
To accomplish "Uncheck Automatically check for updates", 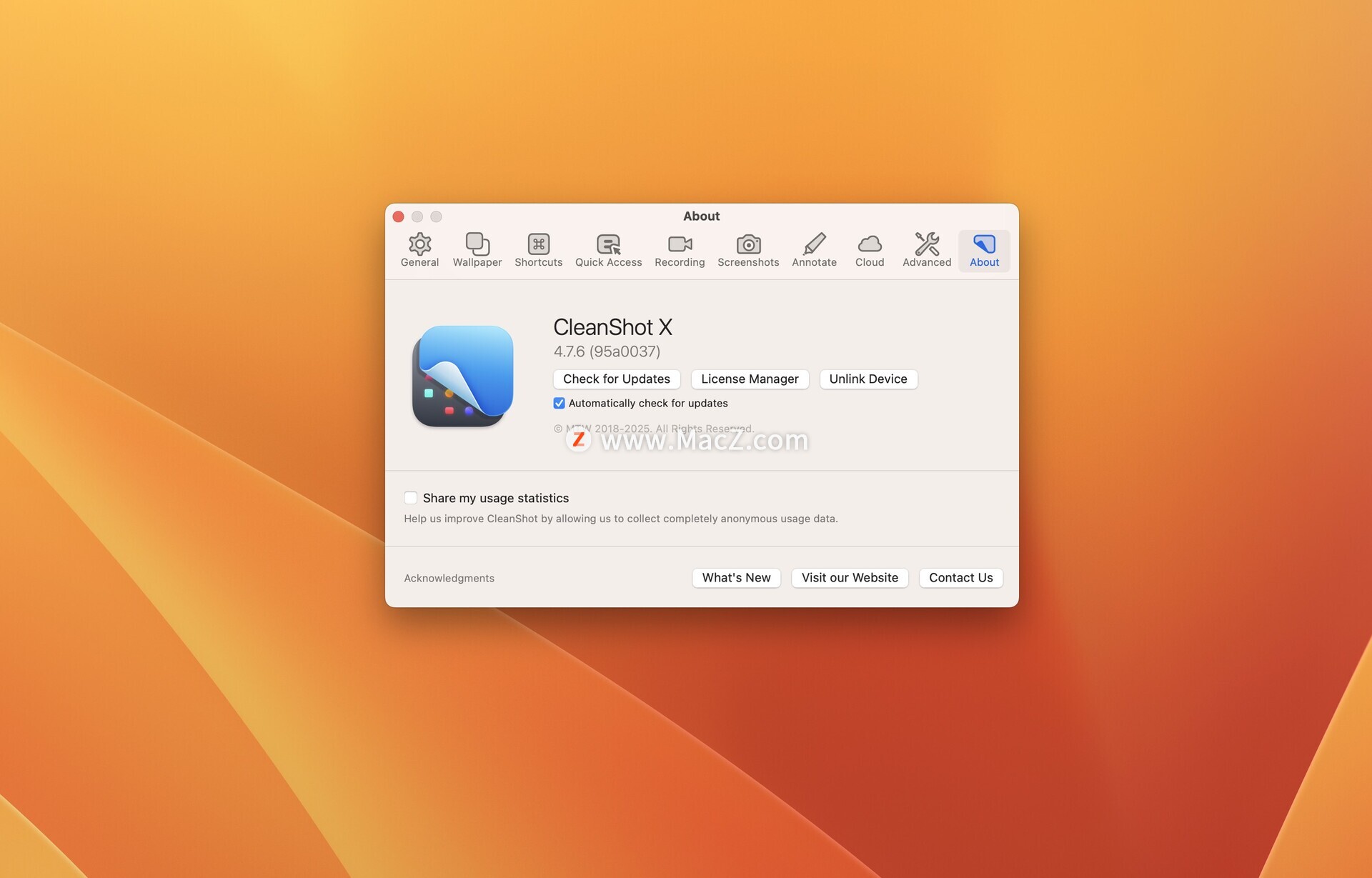I will [x=559, y=403].
